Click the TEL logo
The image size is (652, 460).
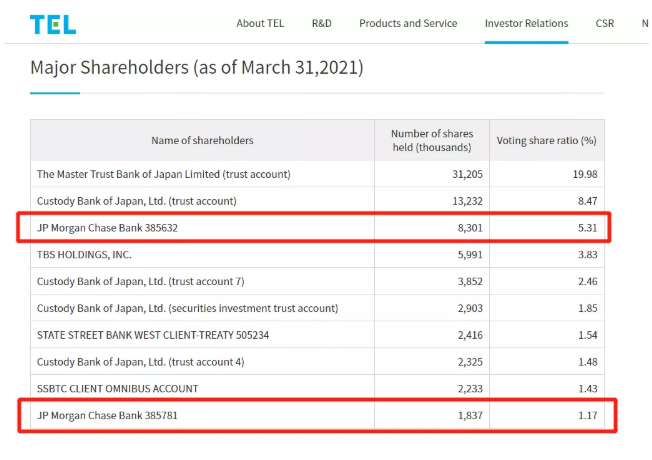pyautogui.click(x=52, y=24)
